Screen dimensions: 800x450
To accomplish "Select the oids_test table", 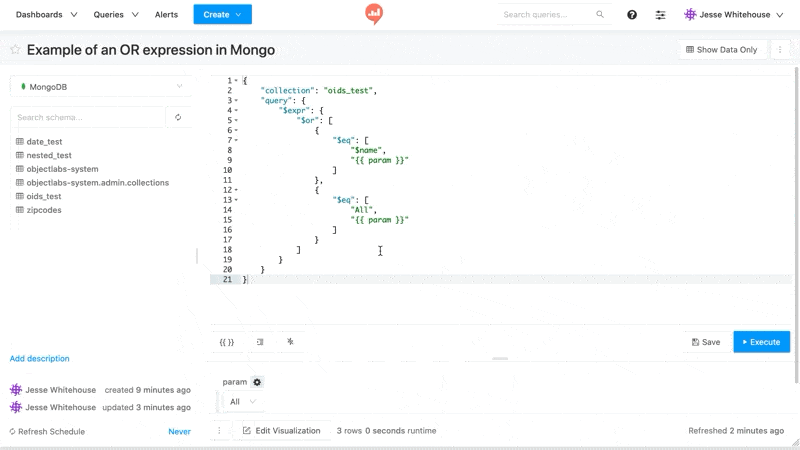I will click(44, 196).
